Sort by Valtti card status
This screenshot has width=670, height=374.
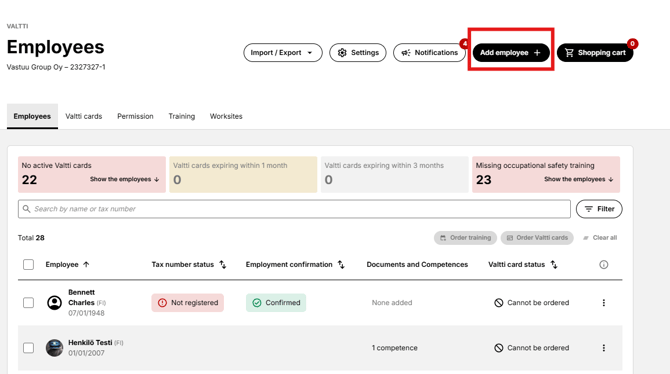pyautogui.click(x=554, y=265)
